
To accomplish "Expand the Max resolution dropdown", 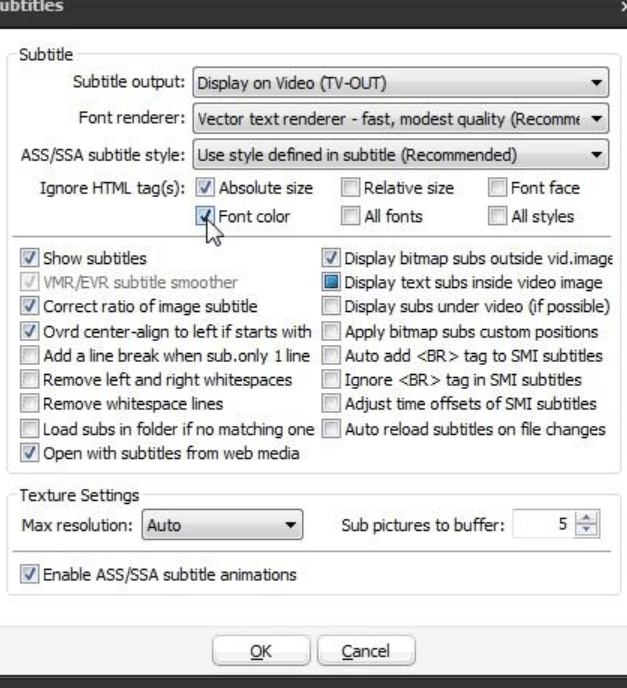I will pos(222,524).
